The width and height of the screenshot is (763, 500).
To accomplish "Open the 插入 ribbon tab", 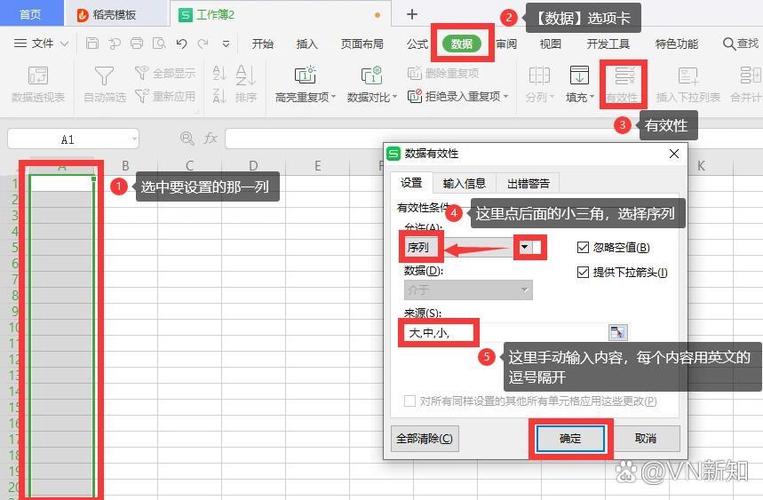I will click(x=307, y=44).
